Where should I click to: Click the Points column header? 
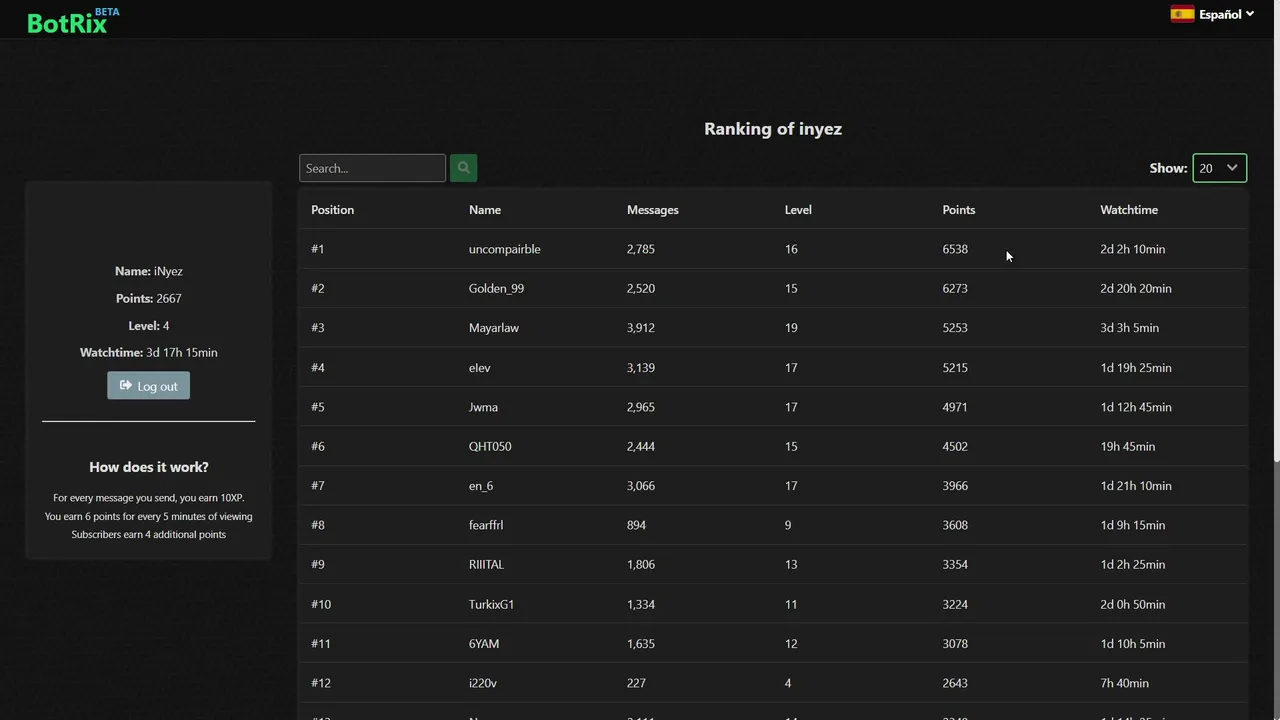[958, 210]
